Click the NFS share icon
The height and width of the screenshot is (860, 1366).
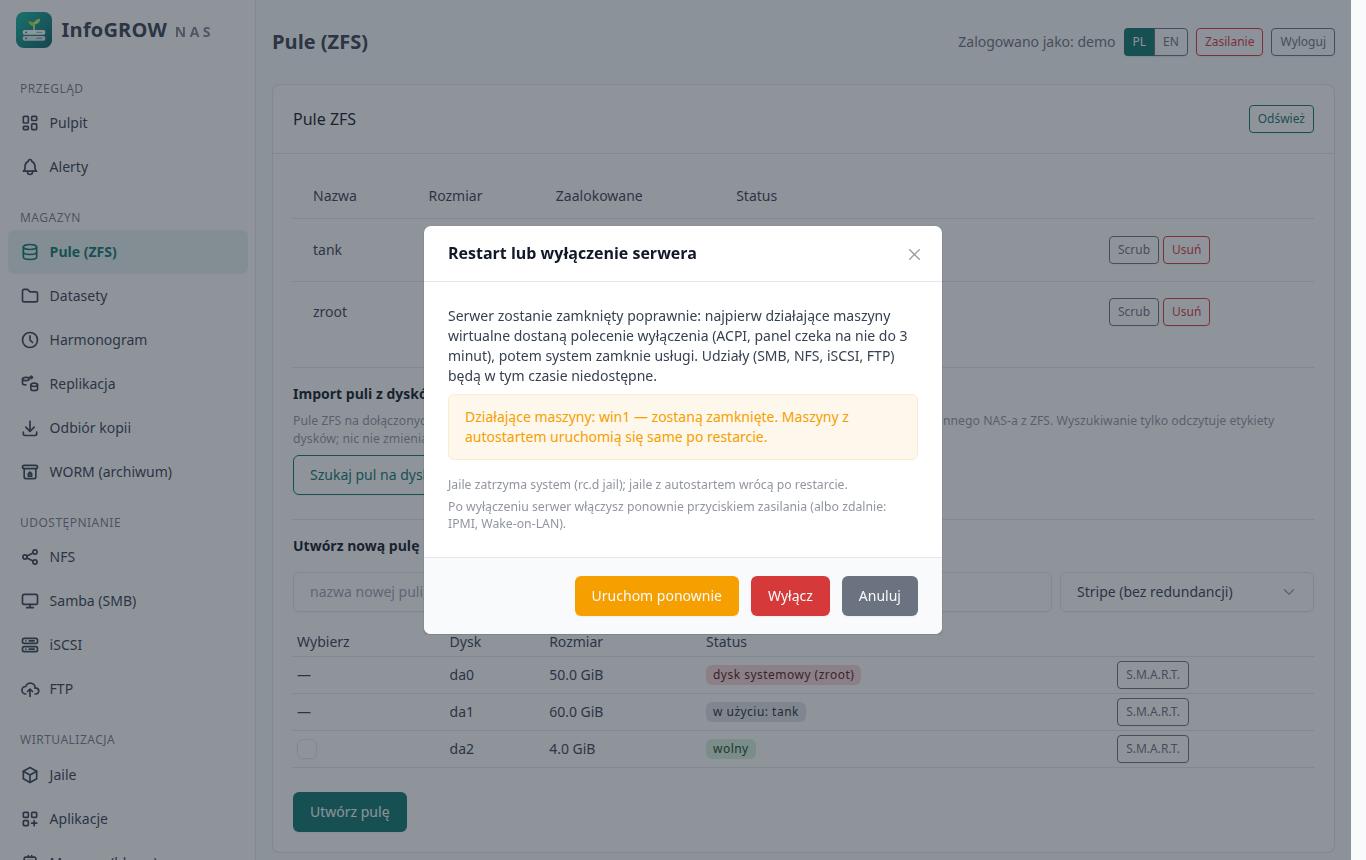(x=30, y=557)
